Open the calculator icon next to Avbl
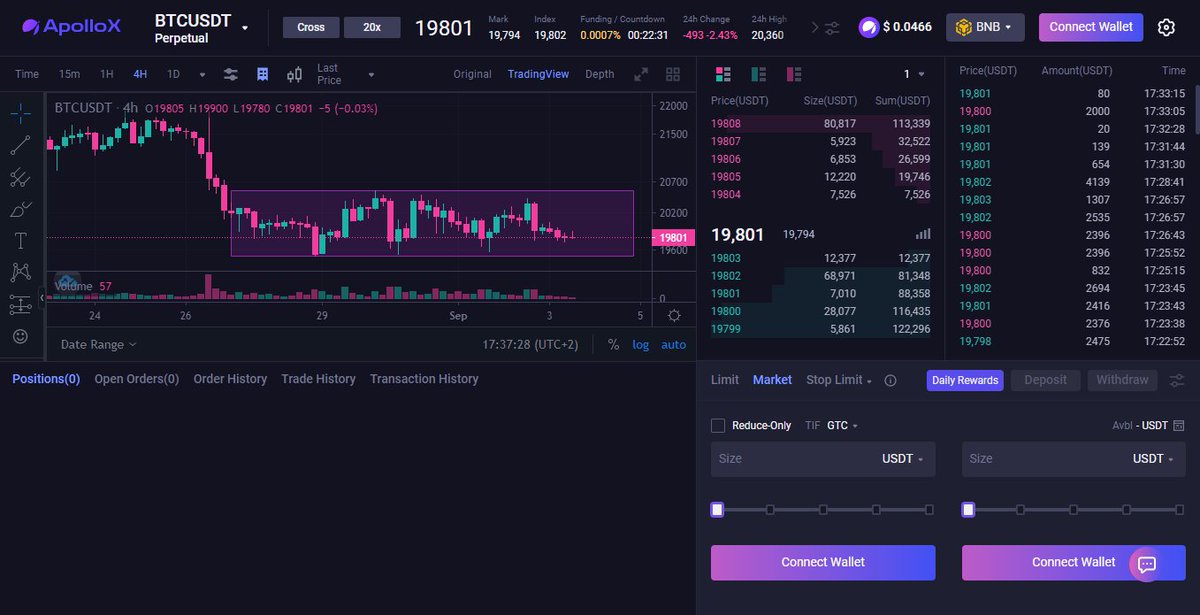The height and width of the screenshot is (615, 1200). [x=1179, y=425]
